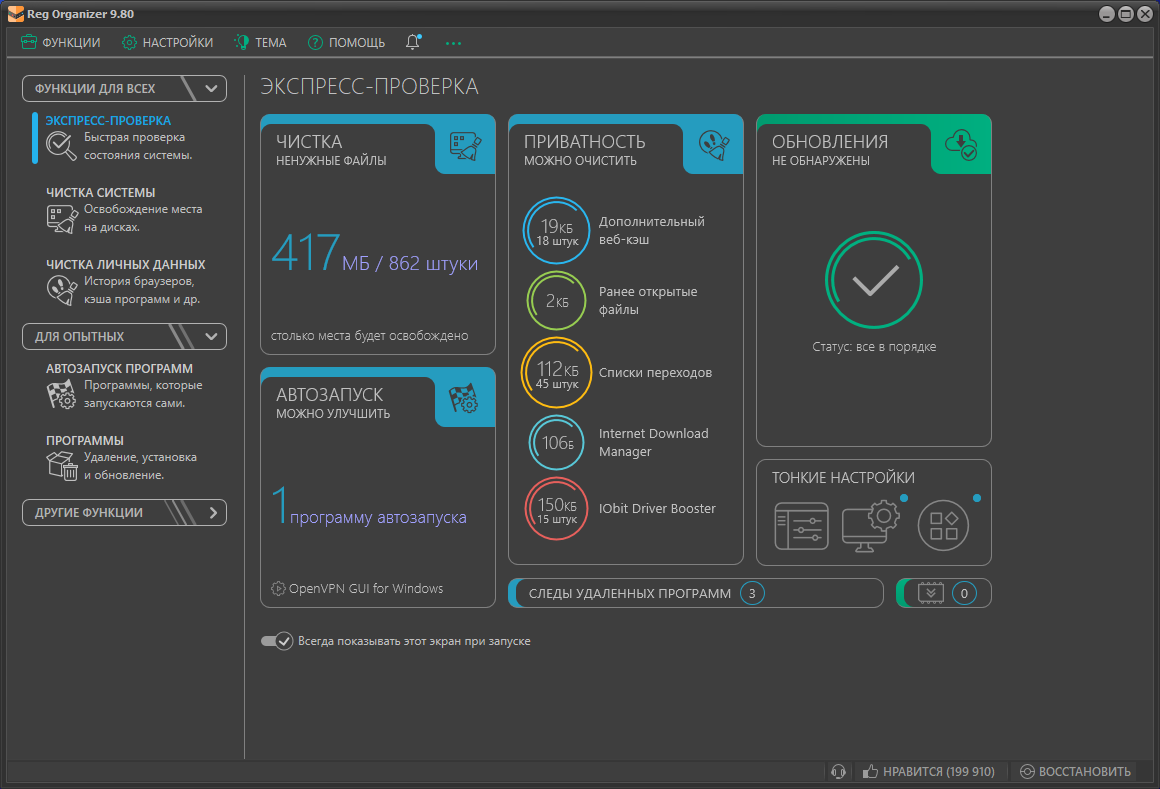This screenshot has width=1160, height=789.
Task: Click the traces count badge 3
Action: pos(752,593)
